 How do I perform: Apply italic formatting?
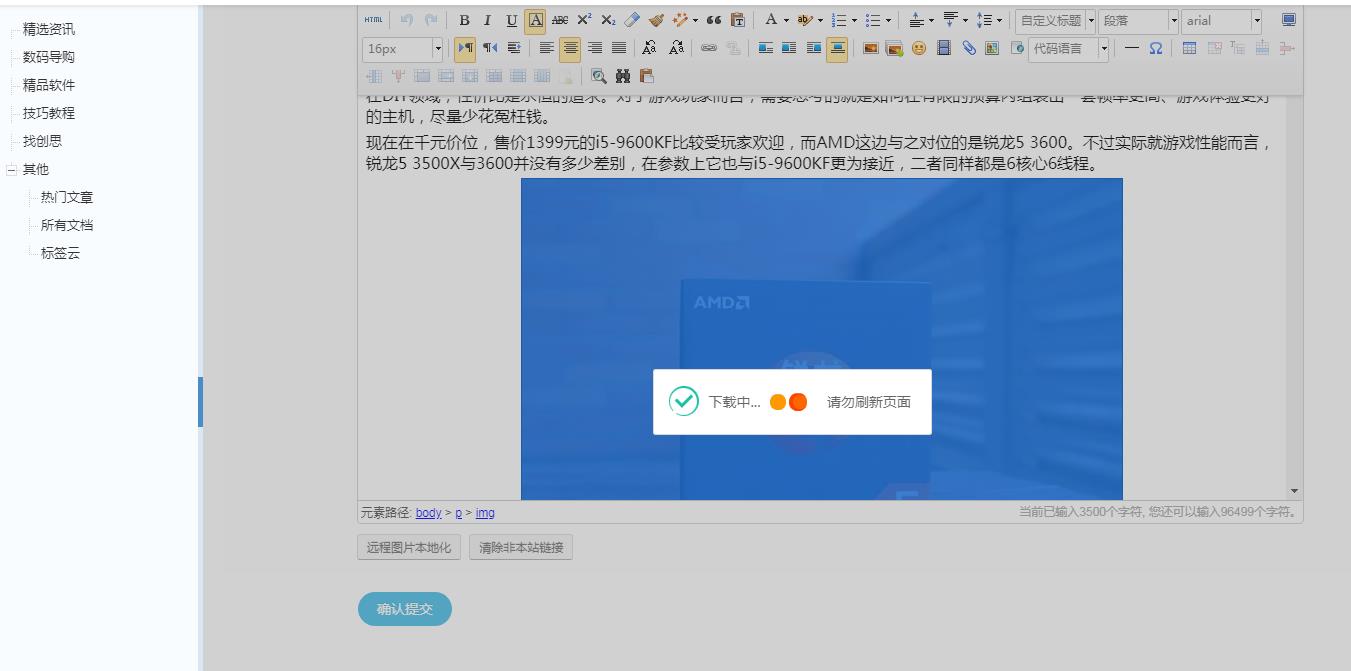pyautogui.click(x=488, y=20)
